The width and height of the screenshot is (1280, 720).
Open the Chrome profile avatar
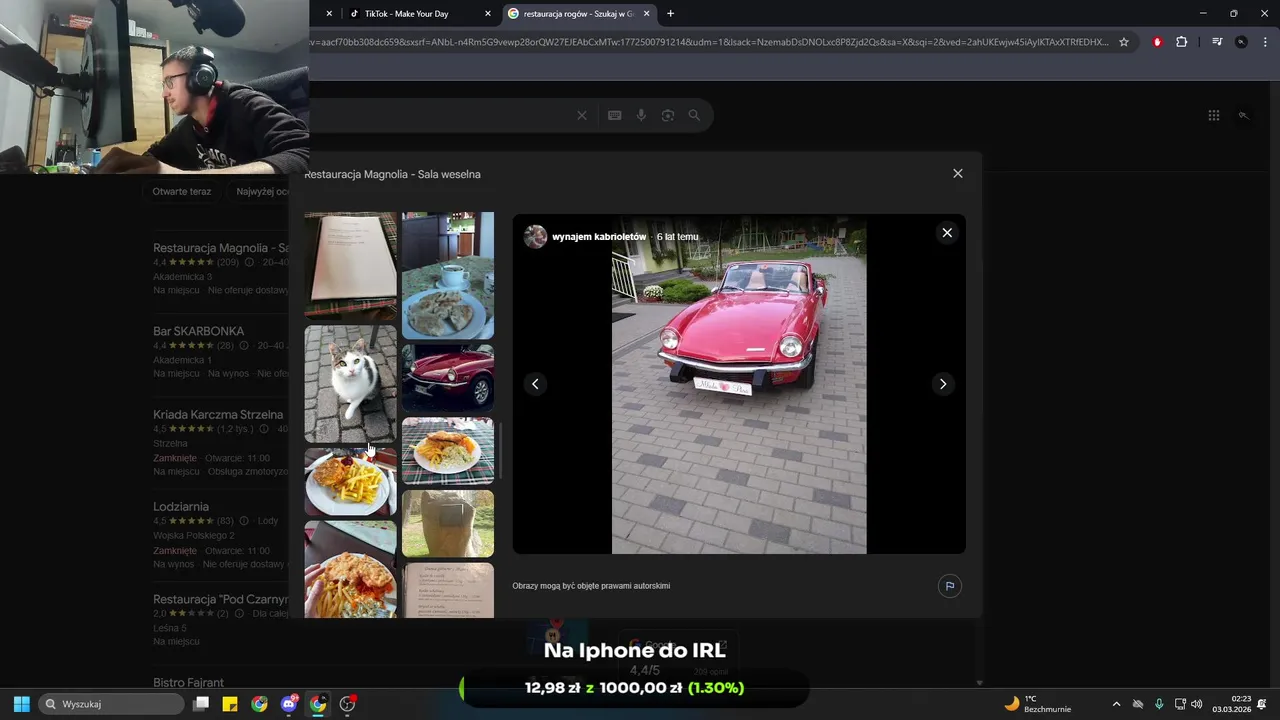[1241, 42]
